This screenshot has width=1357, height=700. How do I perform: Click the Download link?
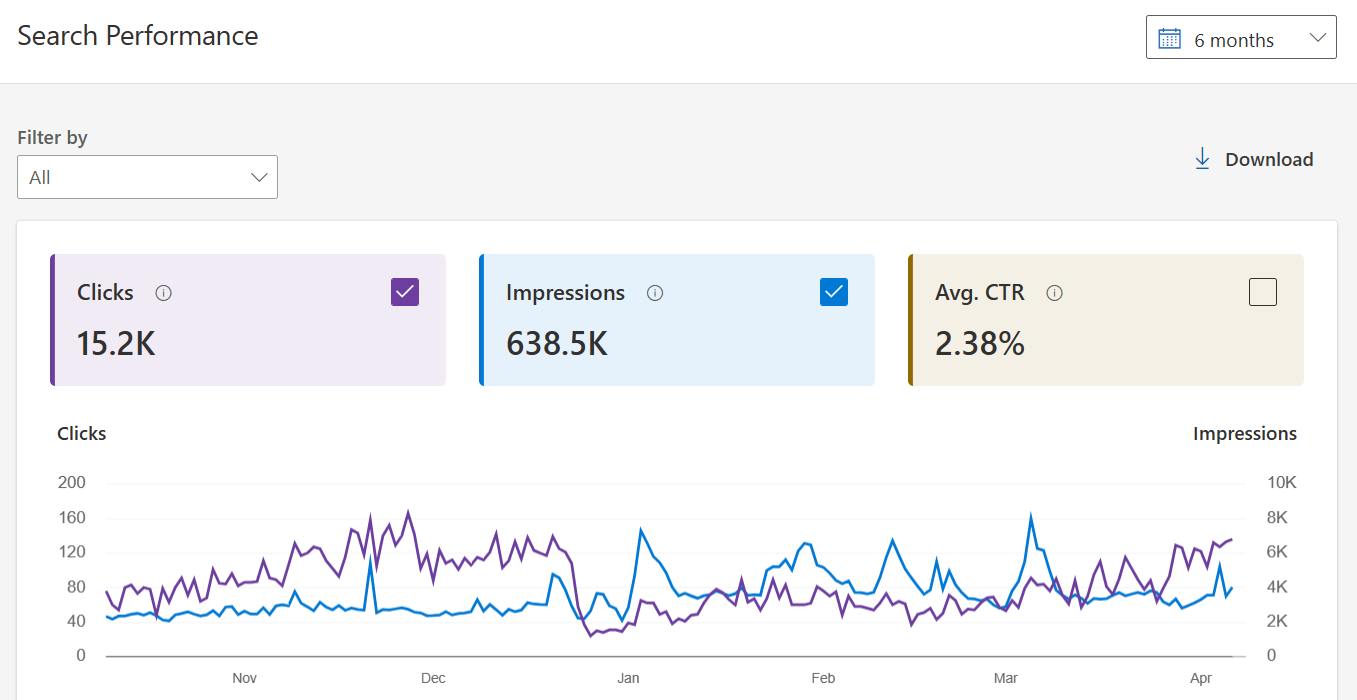1254,159
